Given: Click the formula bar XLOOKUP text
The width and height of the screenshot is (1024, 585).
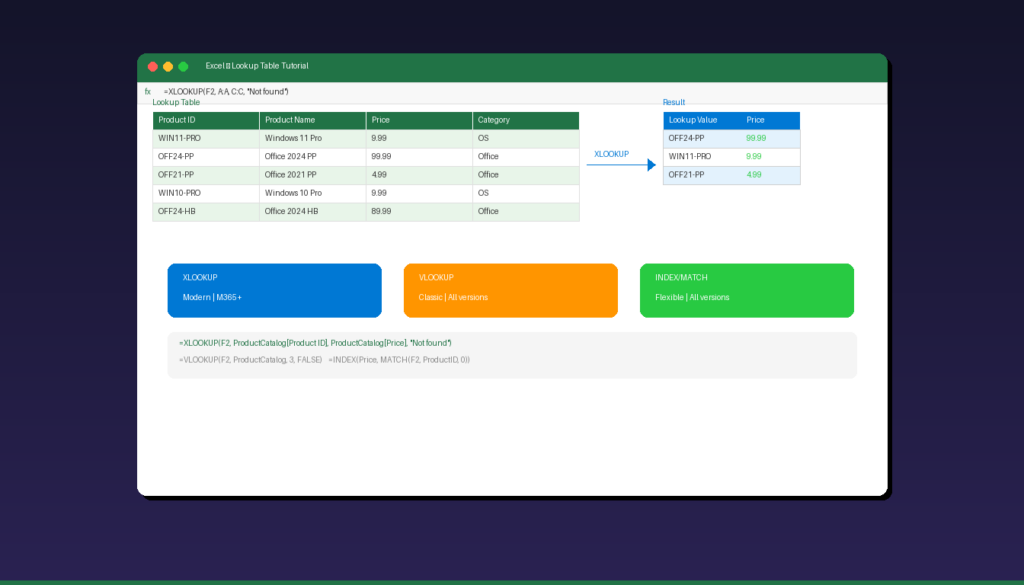Looking at the screenshot, I should pyautogui.click(x=226, y=92).
